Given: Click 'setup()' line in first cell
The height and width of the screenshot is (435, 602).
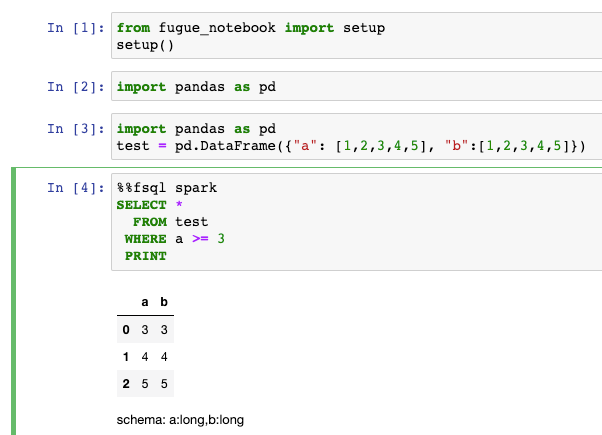Looking at the screenshot, I should point(145,45).
